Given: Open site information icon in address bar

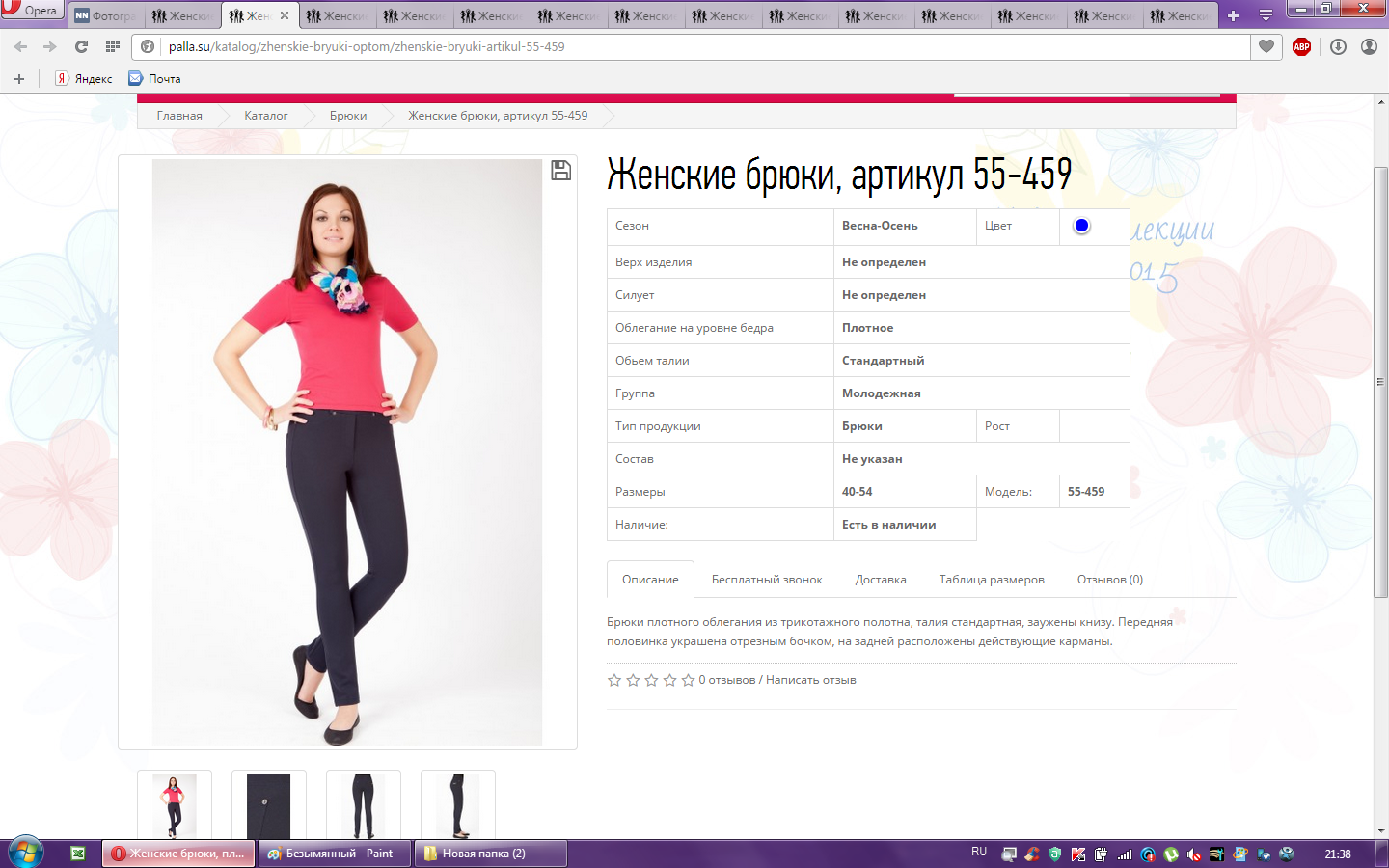Looking at the screenshot, I should (148, 46).
